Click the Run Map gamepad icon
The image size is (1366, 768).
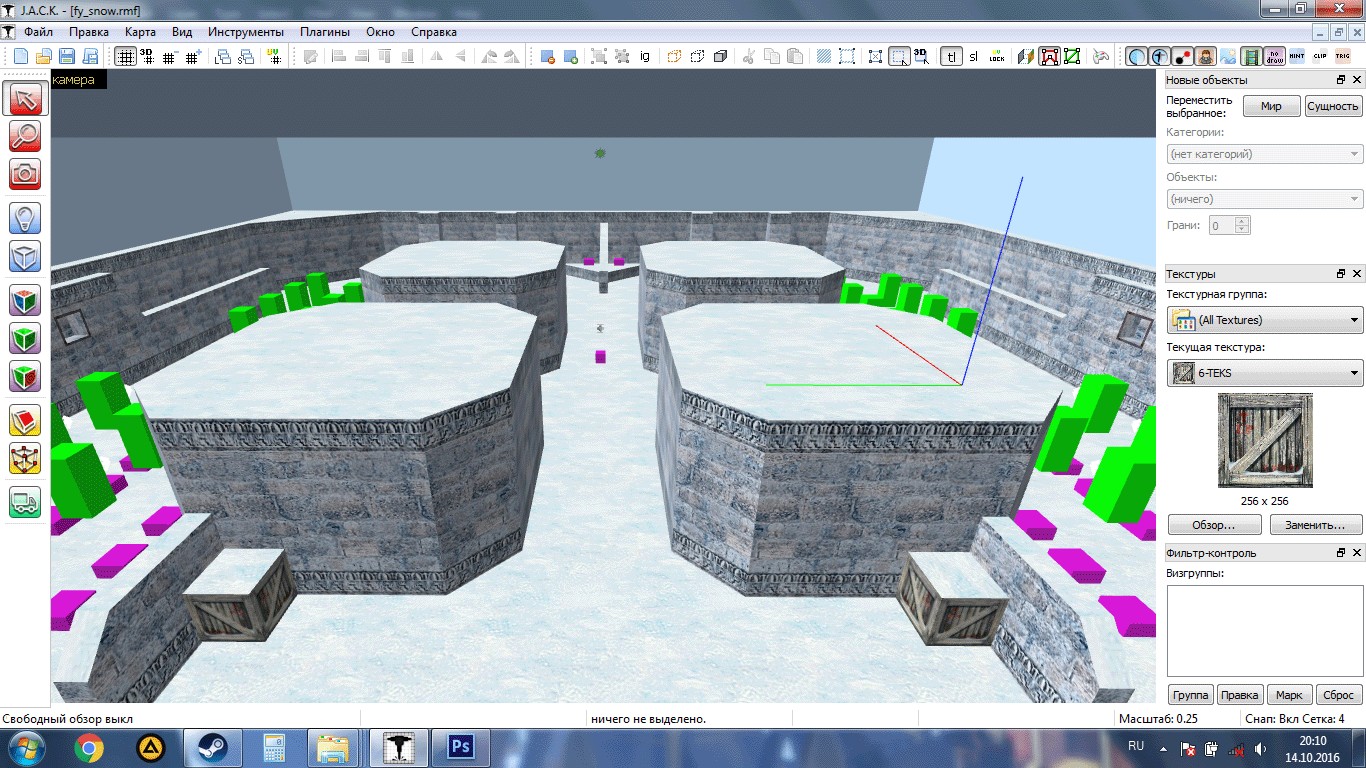[1101, 56]
